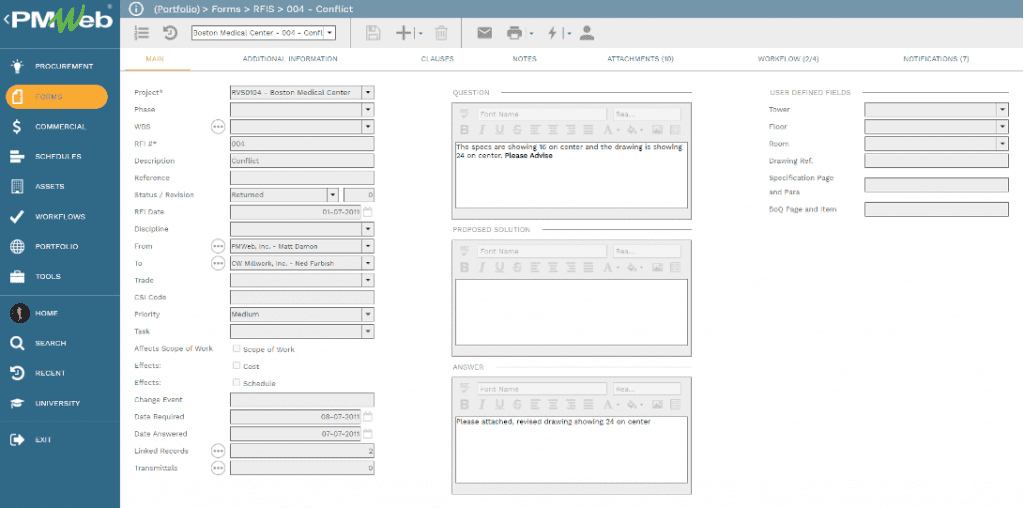Expand the Tower user defined dropdown
Image resolution: width=1024 pixels, height=508 pixels.
pos(1002,110)
